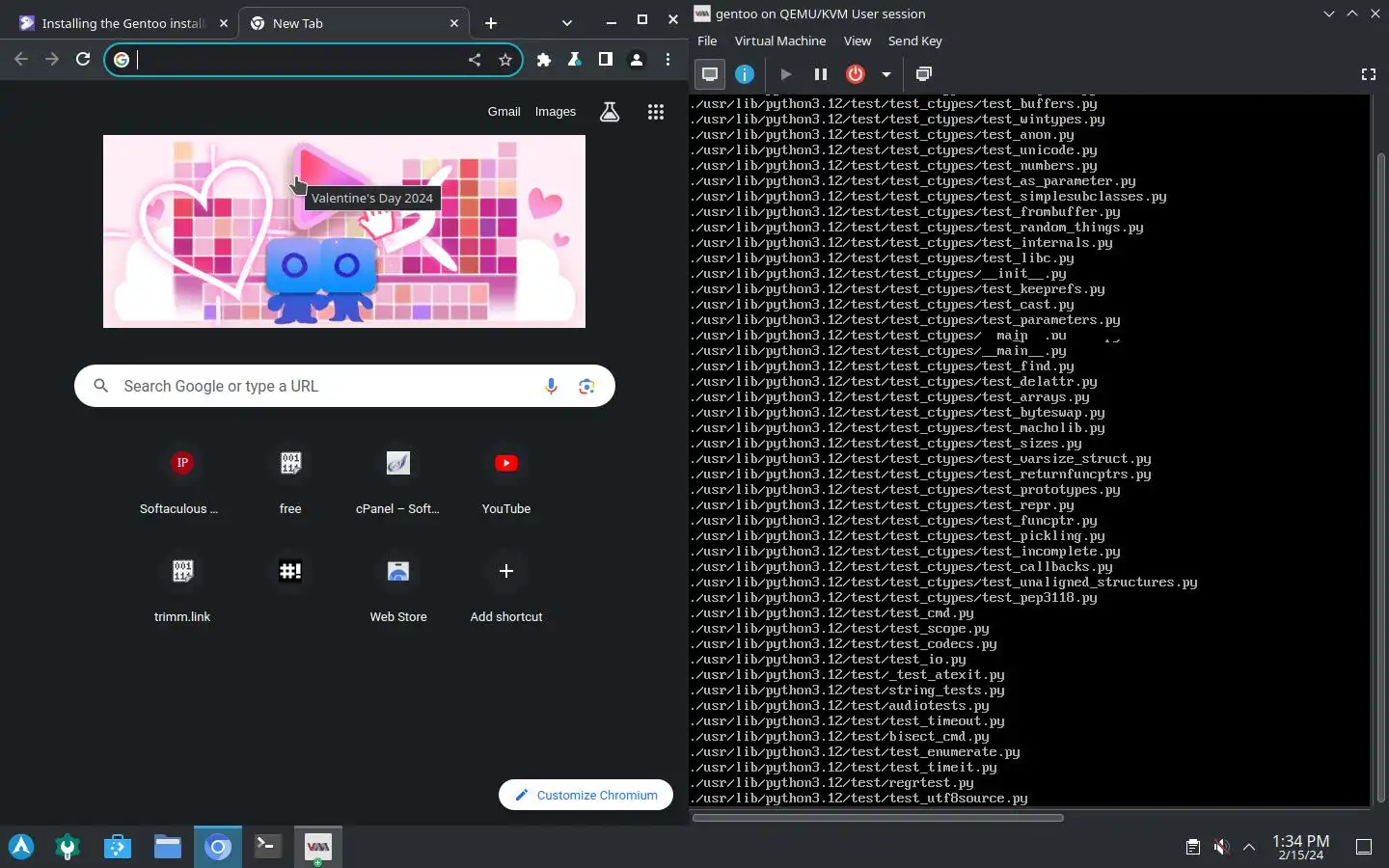The image size is (1389, 868).
Task: Open the tab search dropdown
Action: point(566,23)
